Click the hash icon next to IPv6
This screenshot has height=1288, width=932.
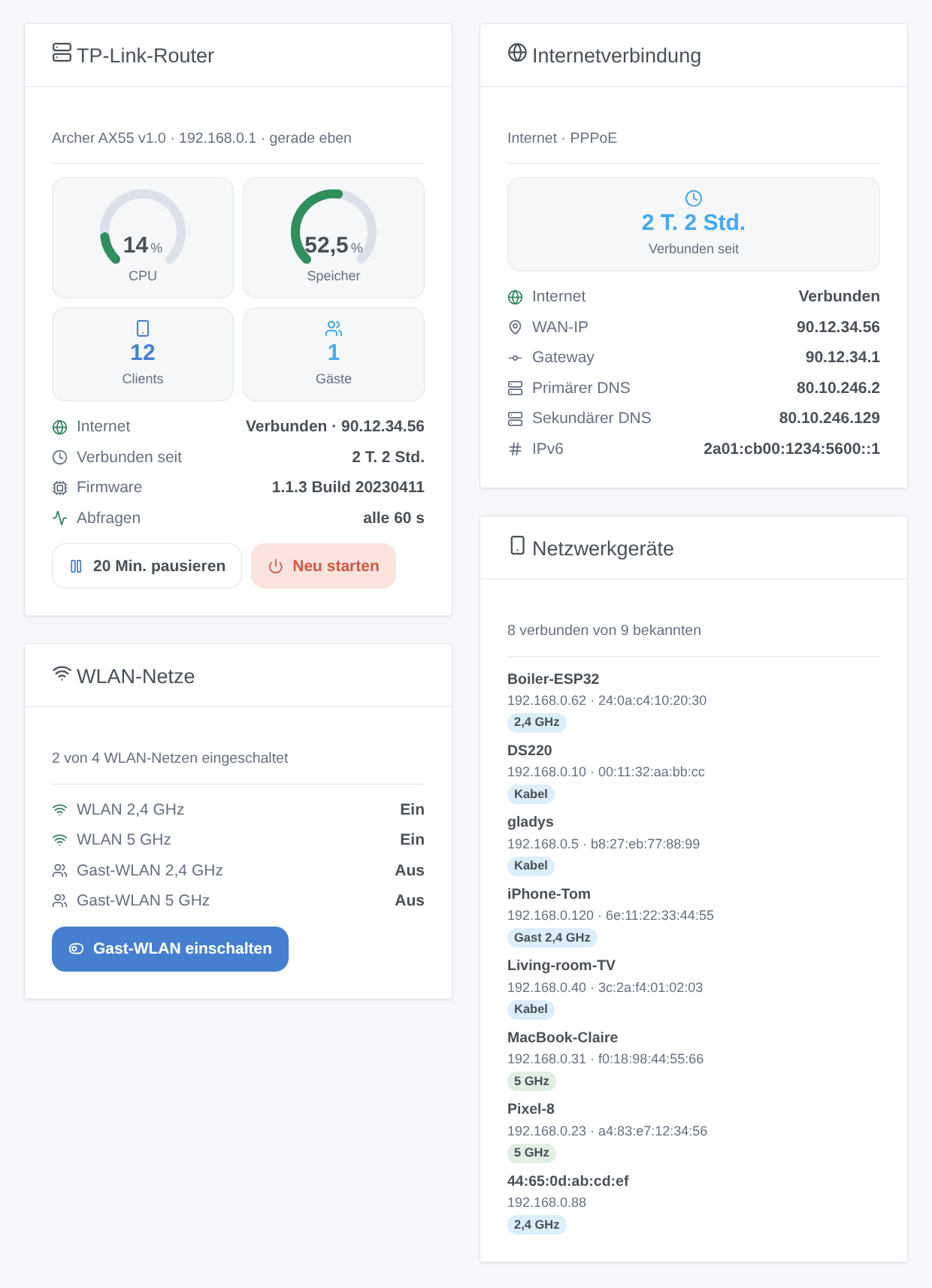[x=516, y=449]
